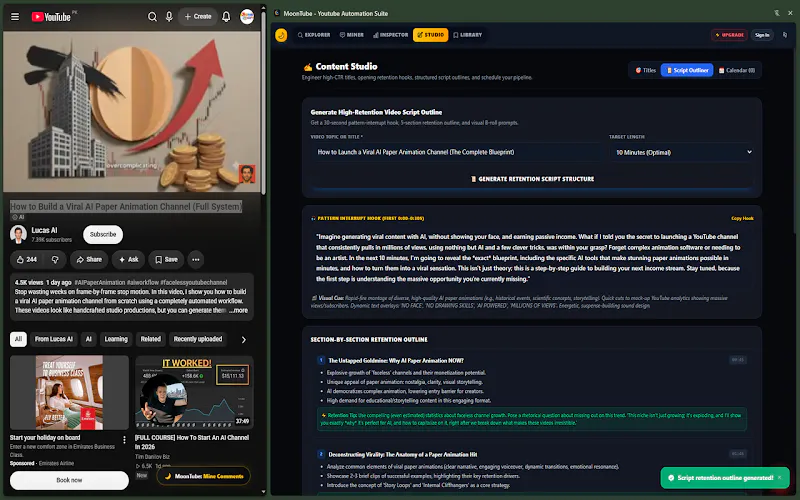Screen dimensions: 800x500
Task: Open the YouTube hamburger menu
Action: coord(15,17)
